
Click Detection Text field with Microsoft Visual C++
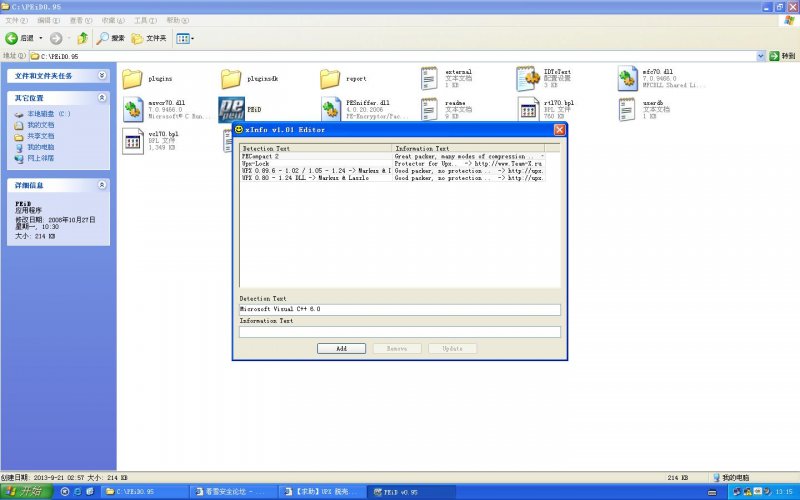tap(399, 309)
